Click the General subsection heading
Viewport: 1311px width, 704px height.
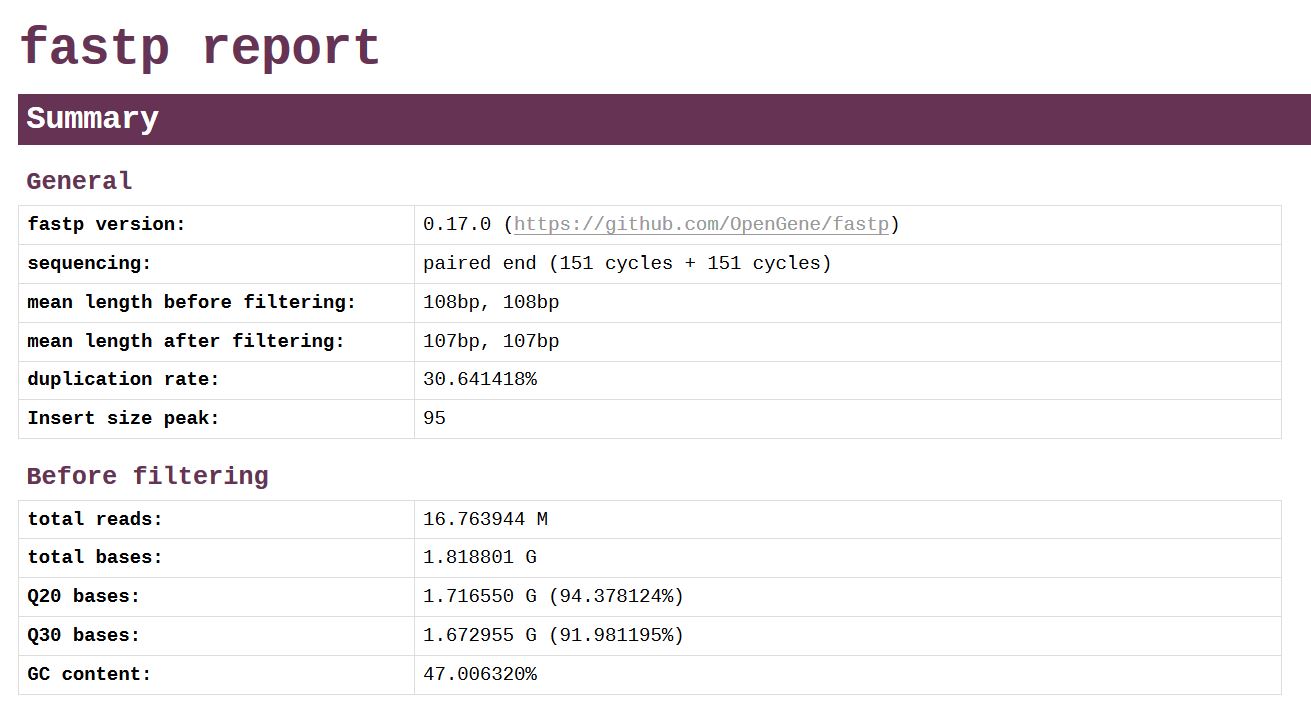(x=79, y=181)
